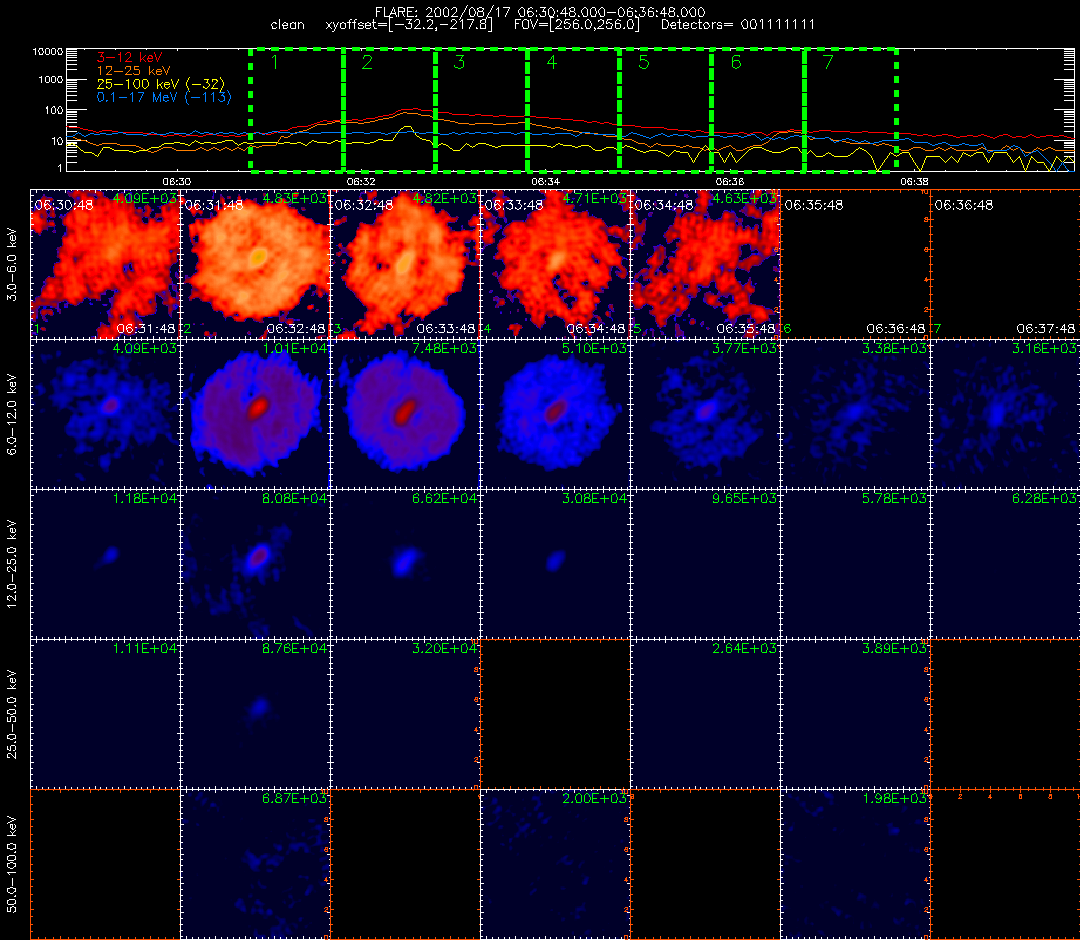Click the 10000 y-axis label

point(47,52)
